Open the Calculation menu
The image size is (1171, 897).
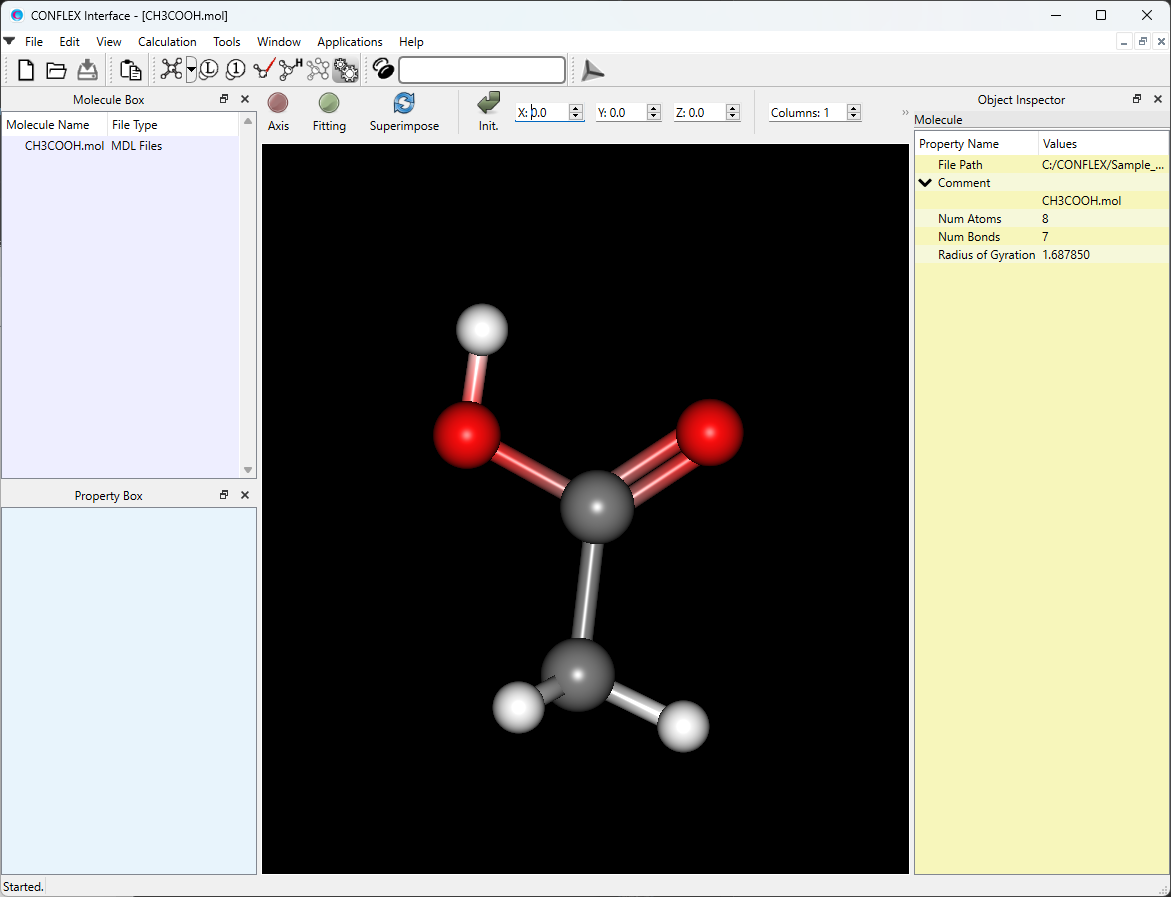click(166, 42)
